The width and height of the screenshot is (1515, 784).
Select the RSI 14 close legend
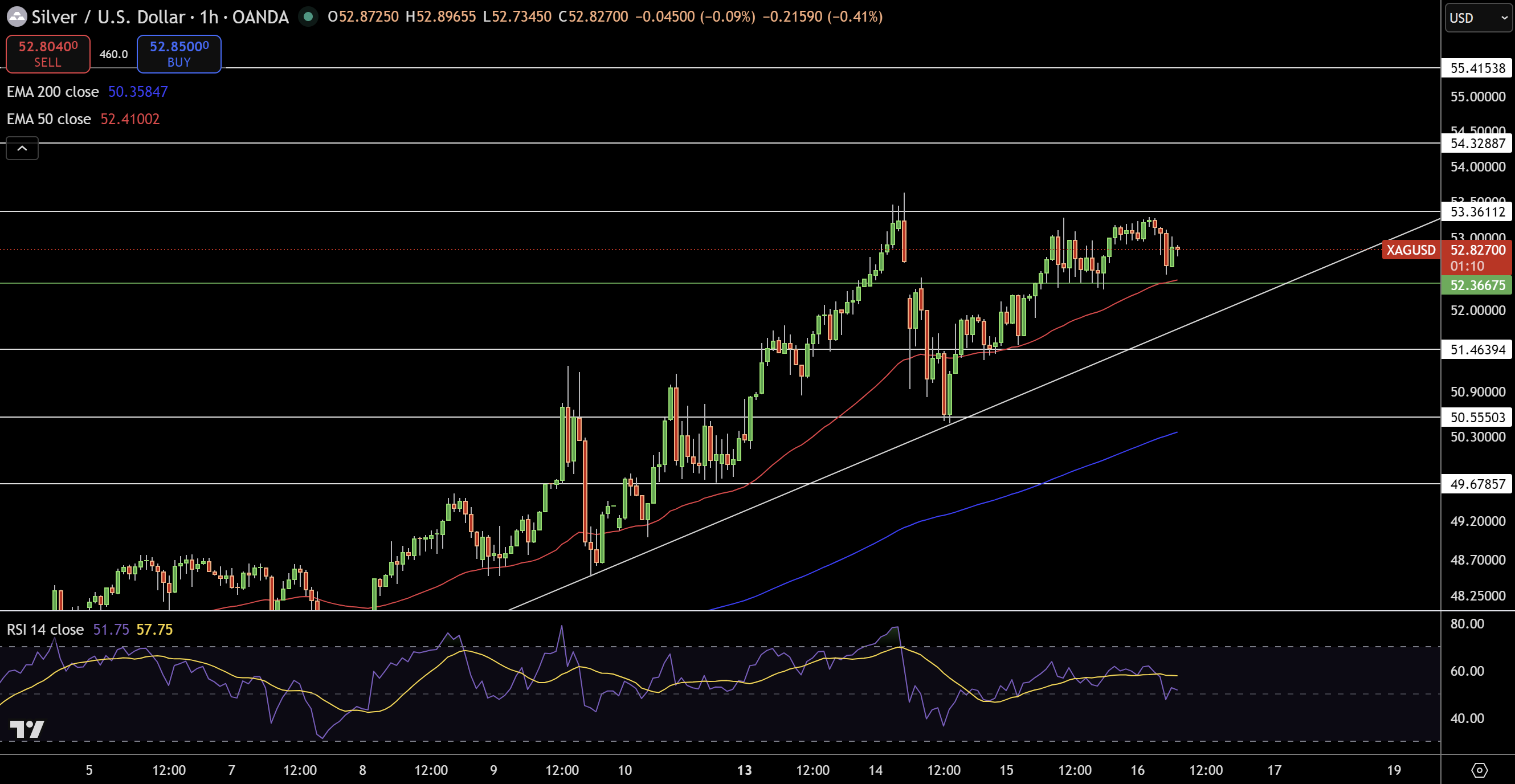click(45, 630)
